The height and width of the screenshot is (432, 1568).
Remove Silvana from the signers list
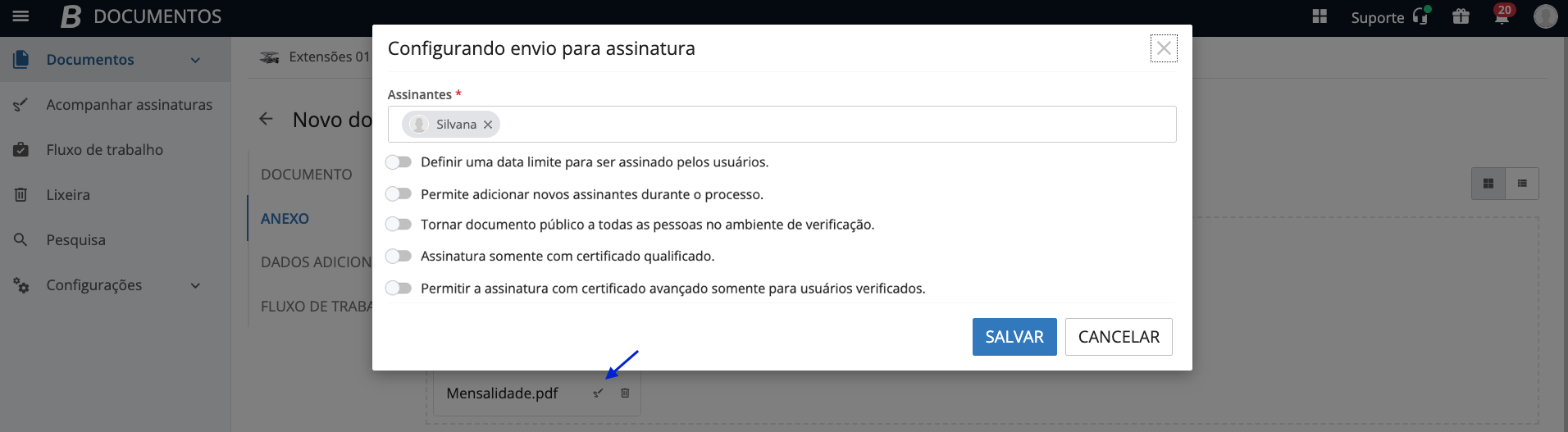pos(488,125)
